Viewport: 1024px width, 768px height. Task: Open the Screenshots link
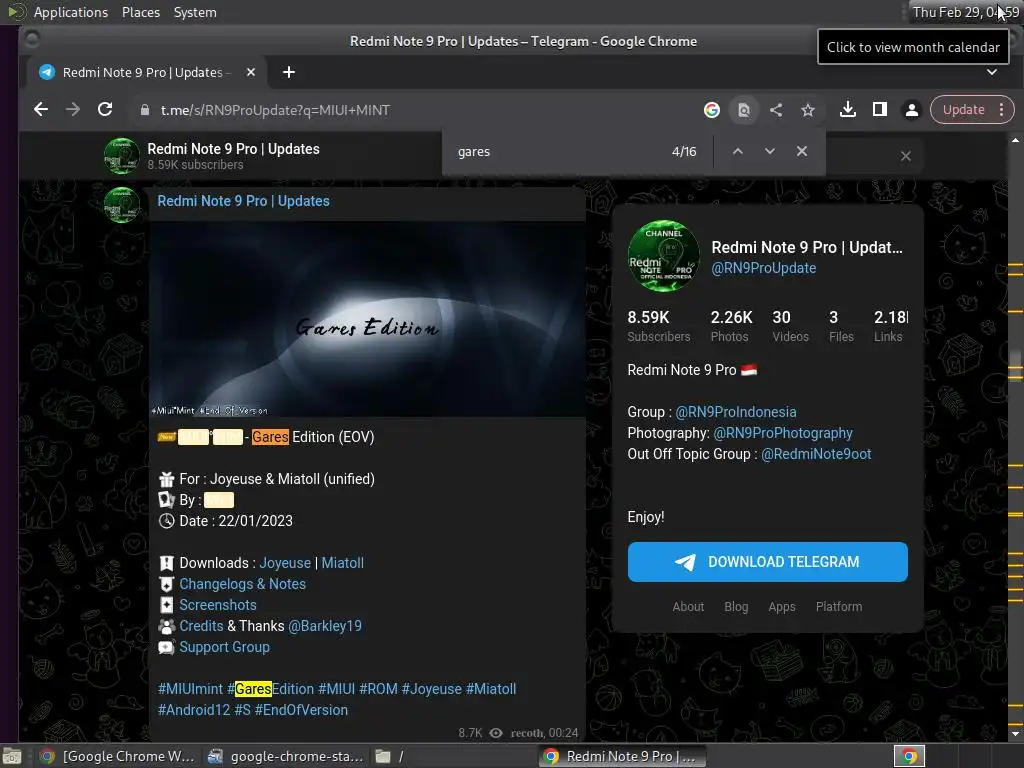(217, 605)
